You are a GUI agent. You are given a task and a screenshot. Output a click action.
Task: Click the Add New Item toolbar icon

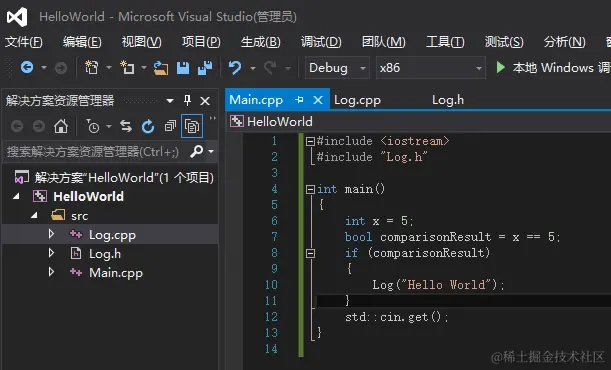click(x=127, y=68)
